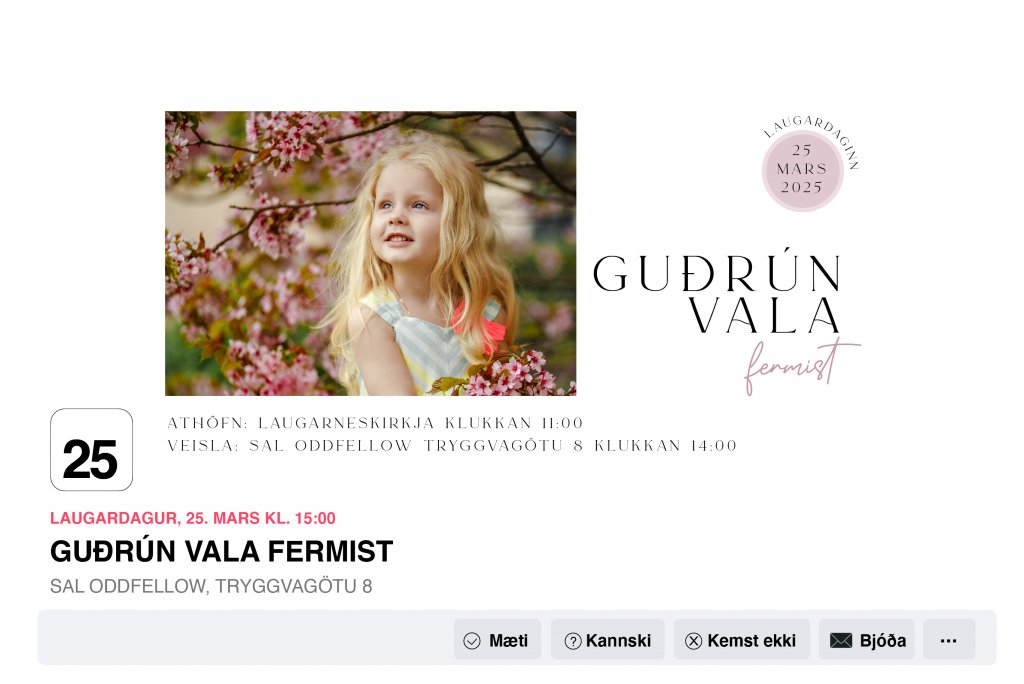
Task: Invite guests with the Bjóða button
Action: coord(867,640)
